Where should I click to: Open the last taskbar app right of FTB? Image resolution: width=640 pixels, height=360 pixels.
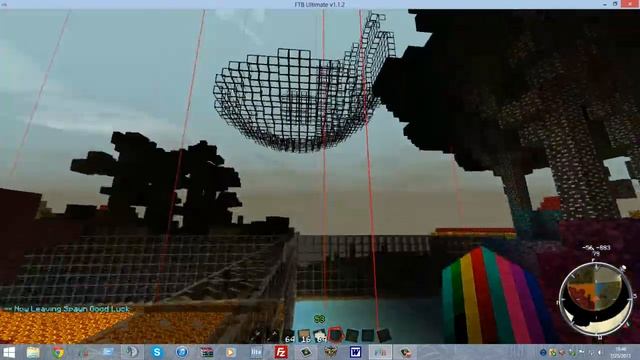pyautogui.click(x=405, y=352)
